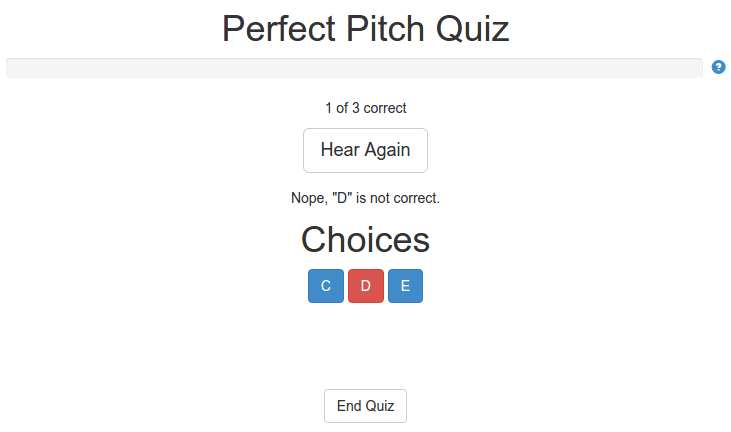731x432 pixels.
Task: Choose note C as the answer
Action: pos(326,286)
